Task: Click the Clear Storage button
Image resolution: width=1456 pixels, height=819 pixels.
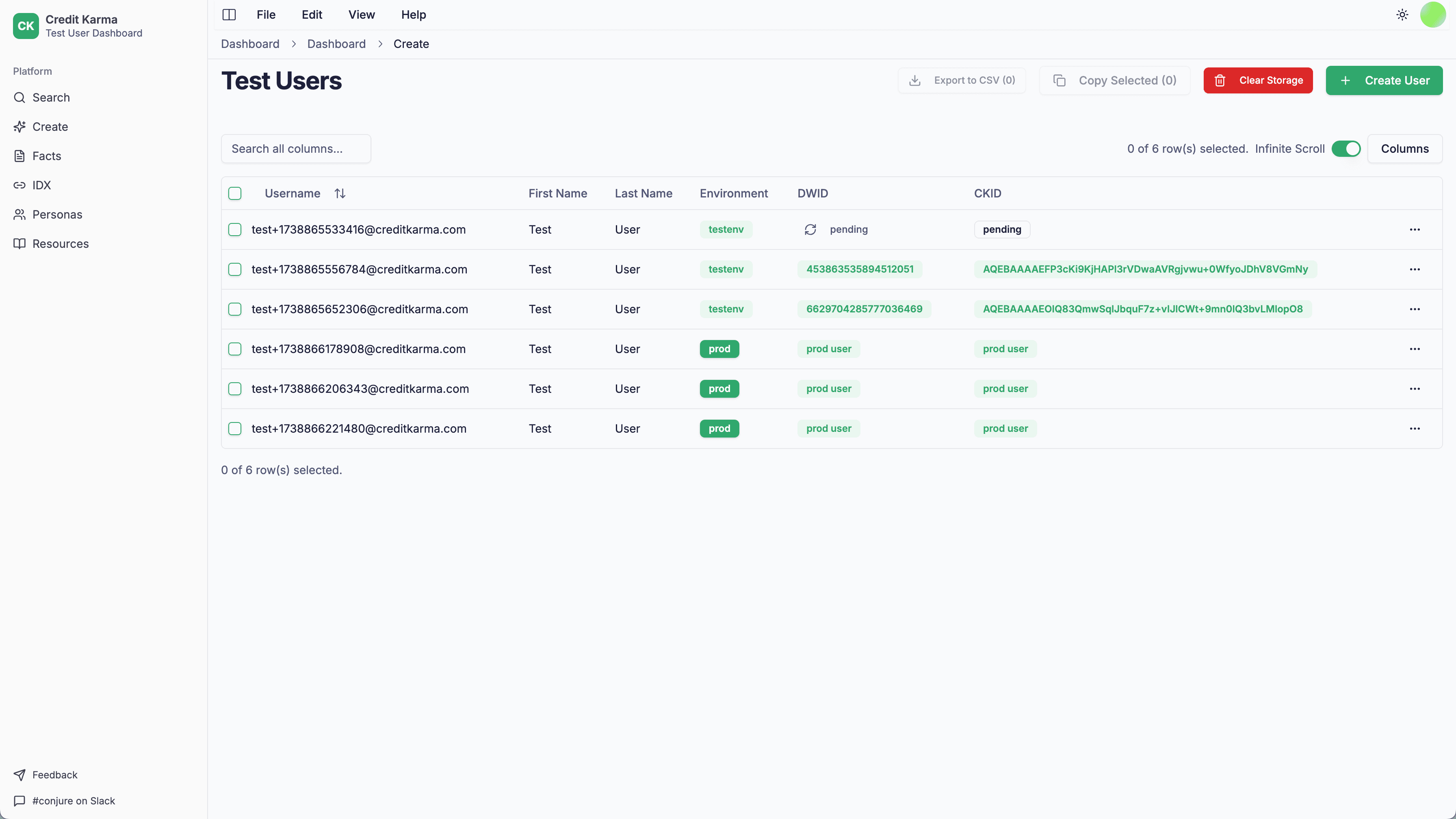Action: (1258, 80)
